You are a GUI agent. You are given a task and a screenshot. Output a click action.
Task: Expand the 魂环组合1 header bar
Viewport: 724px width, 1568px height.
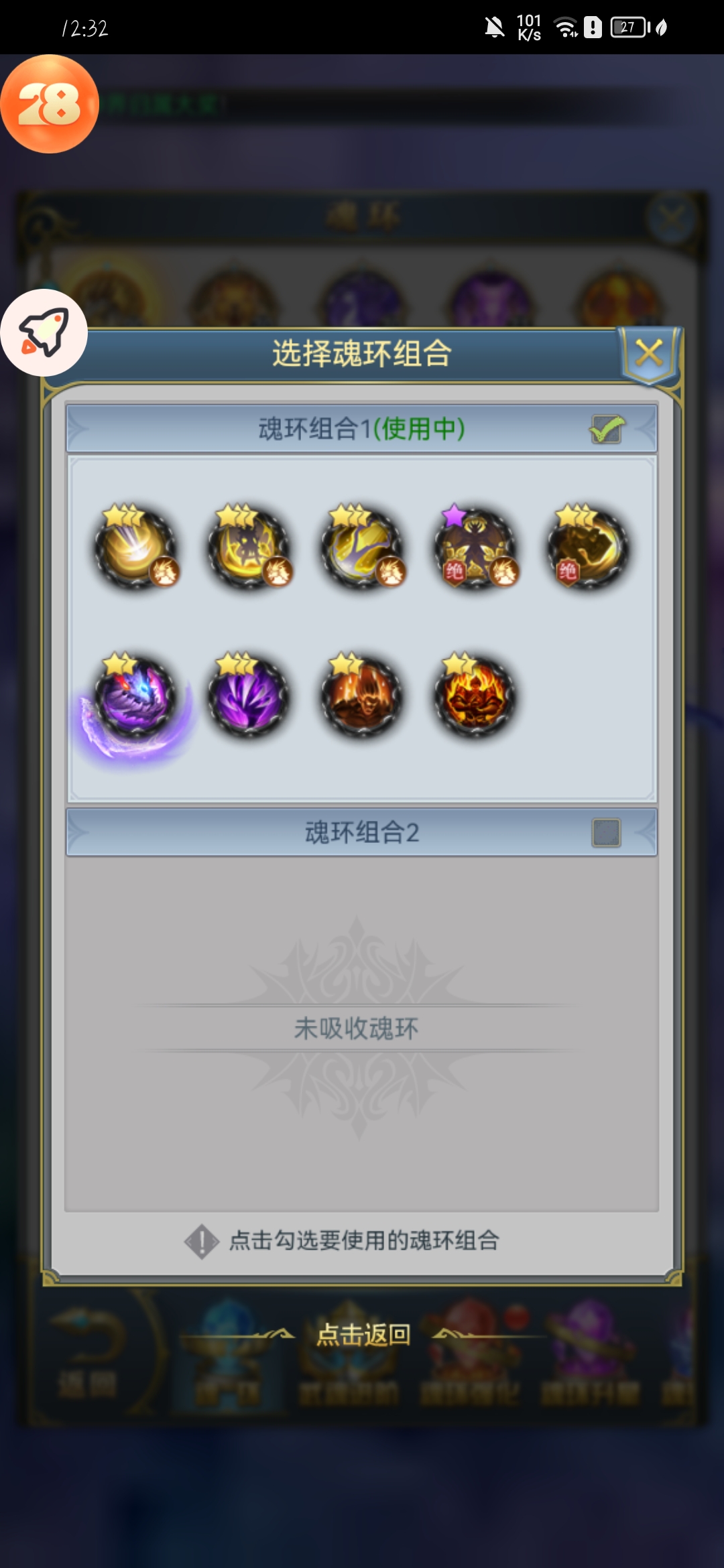(x=361, y=429)
